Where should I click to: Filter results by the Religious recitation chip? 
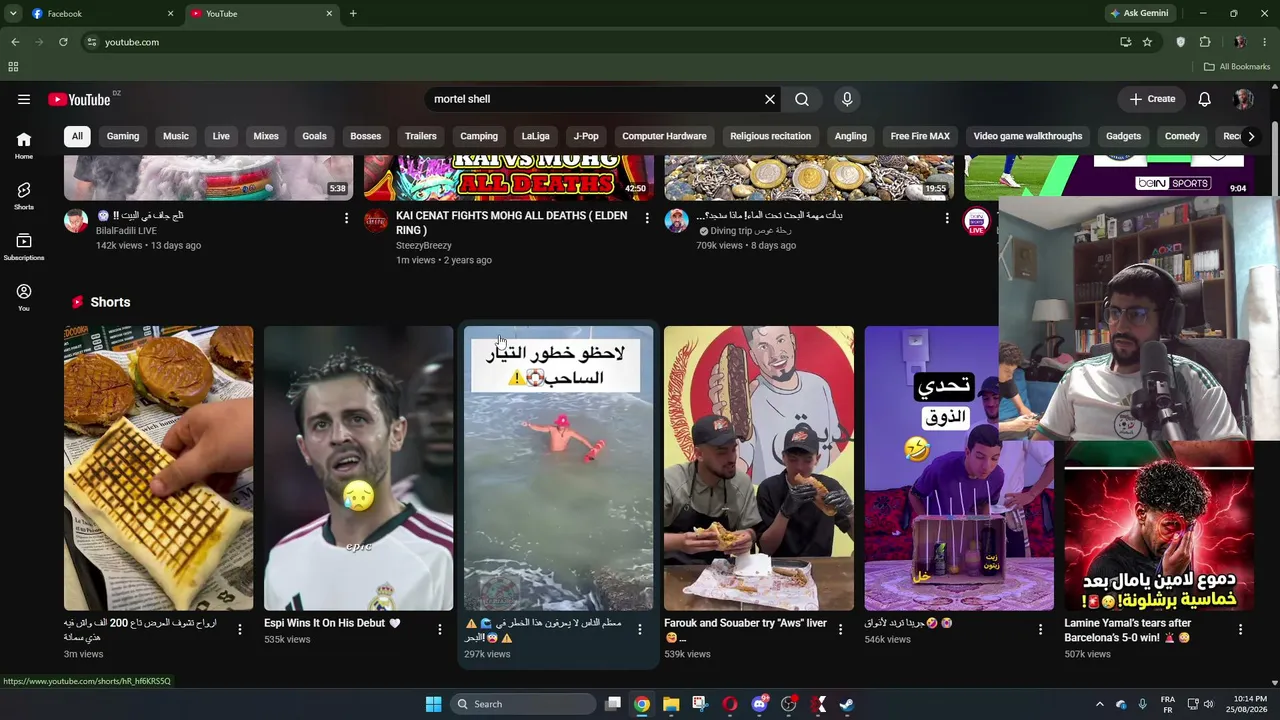[771, 136]
